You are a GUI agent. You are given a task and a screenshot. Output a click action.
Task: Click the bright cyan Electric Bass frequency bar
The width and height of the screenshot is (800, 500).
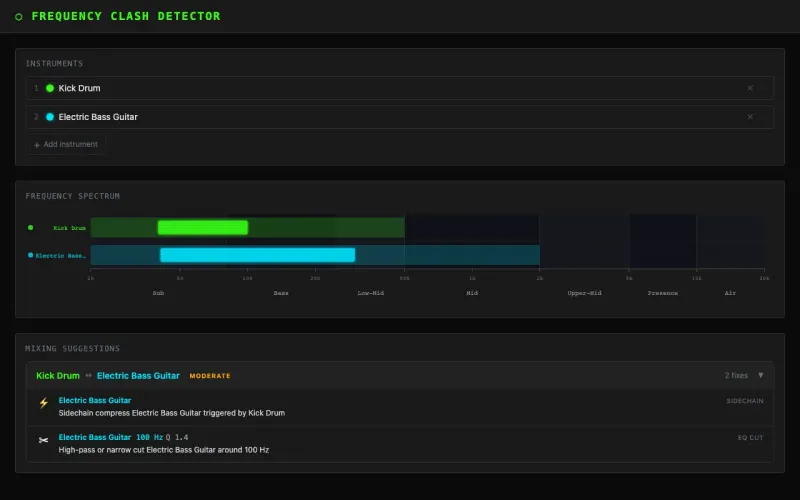[257, 255]
